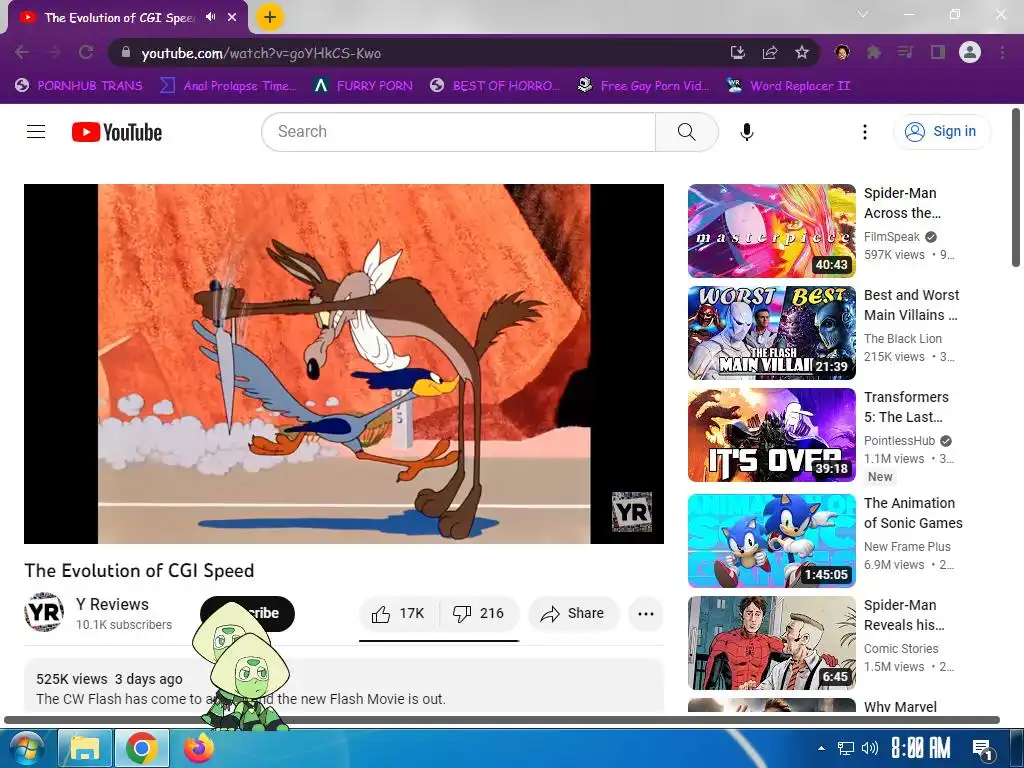Toggle browser side panel icon
This screenshot has height=768, width=1024.
pos(938,53)
